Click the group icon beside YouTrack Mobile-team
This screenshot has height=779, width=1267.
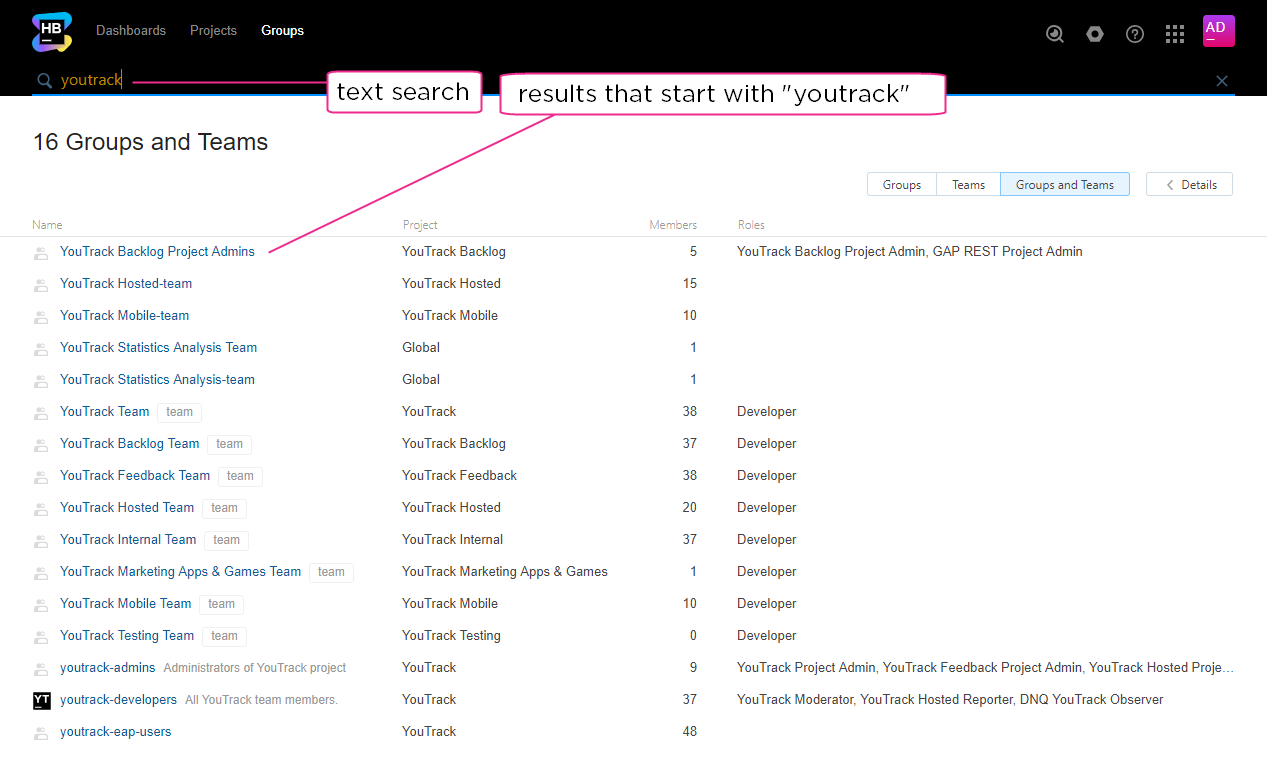(41, 316)
